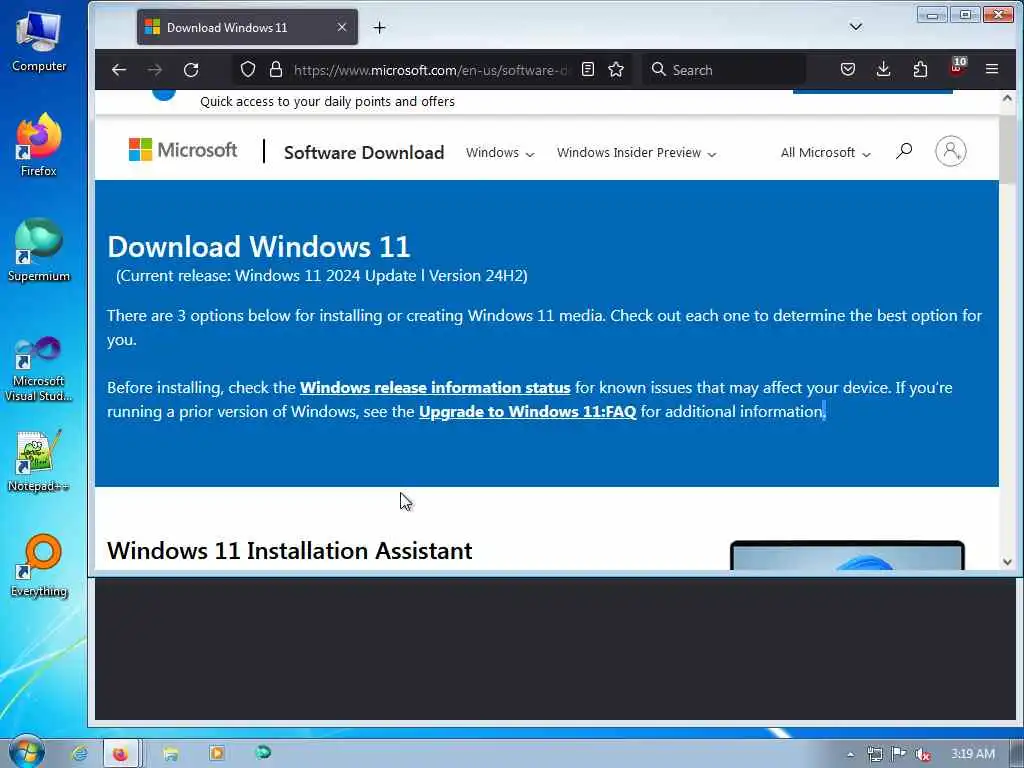Close the Download Windows 11 tab
Screen dimensions: 1024x768
coord(342,27)
